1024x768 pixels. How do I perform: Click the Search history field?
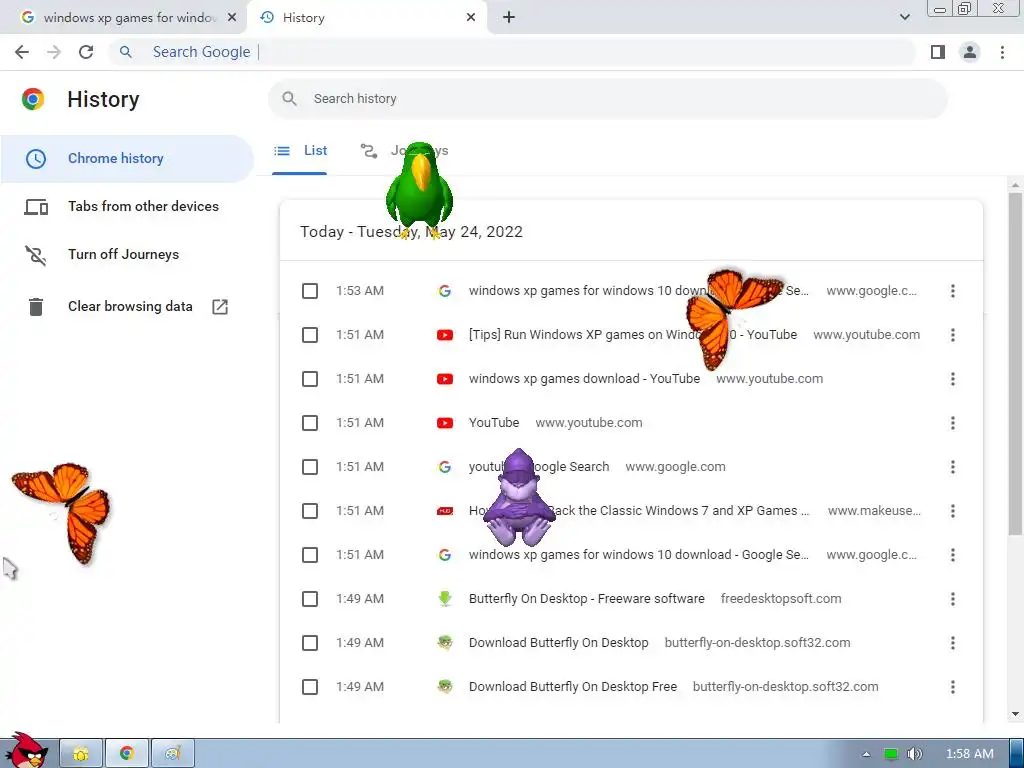point(607,99)
